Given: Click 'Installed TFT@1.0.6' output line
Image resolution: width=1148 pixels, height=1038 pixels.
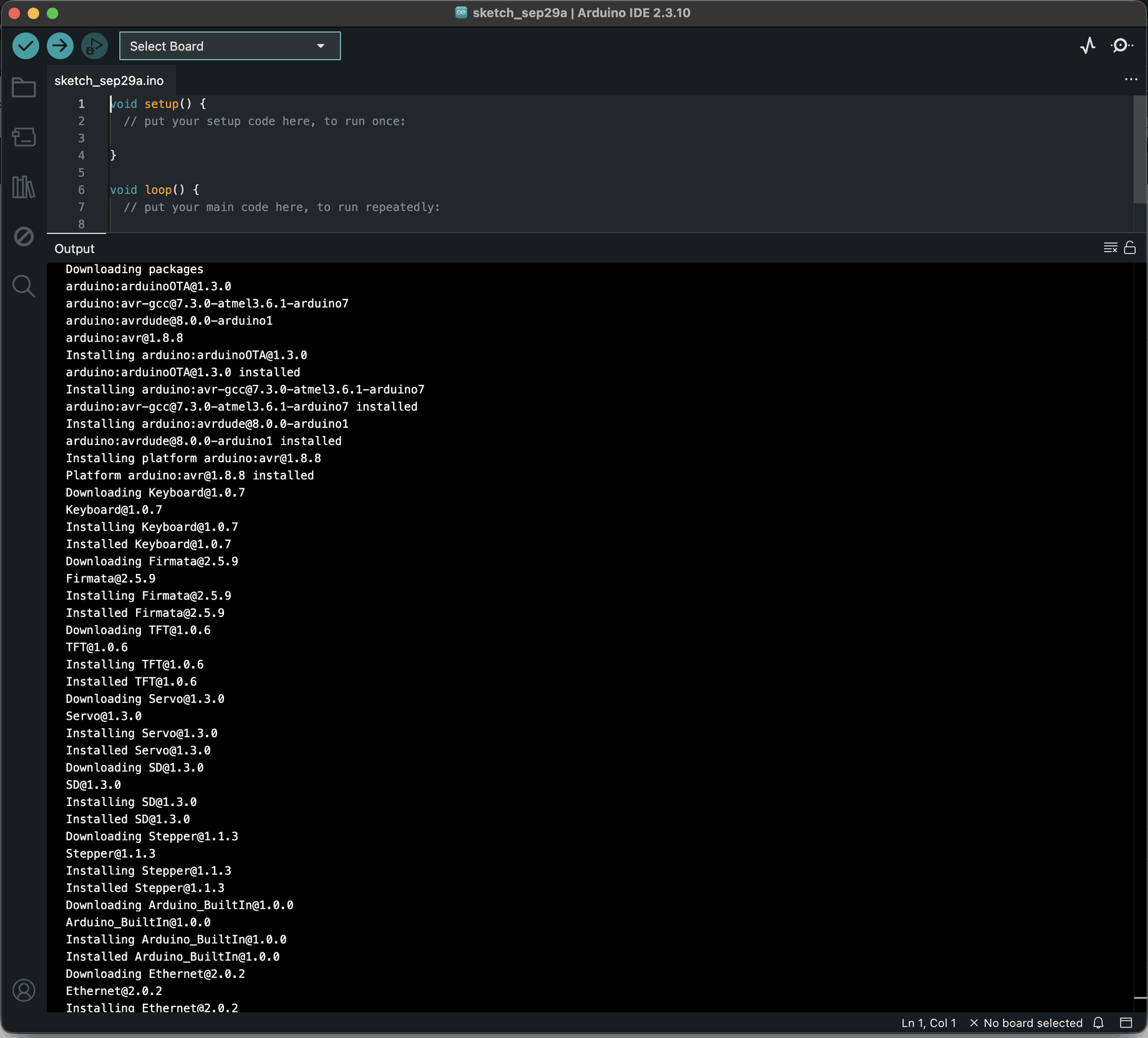Looking at the screenshot, I should pos(131,682).
